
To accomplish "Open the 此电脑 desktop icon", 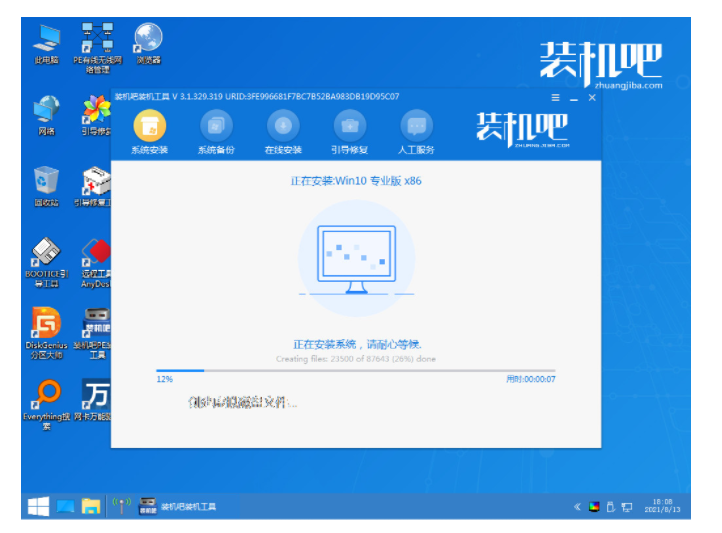I will (x=47, y=44).
